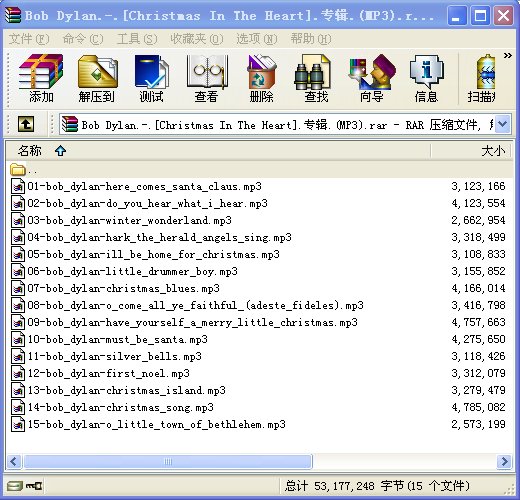Screen dimensions: 520x500
Task: Click size value 3,123,166
Action: click(478, 186)
